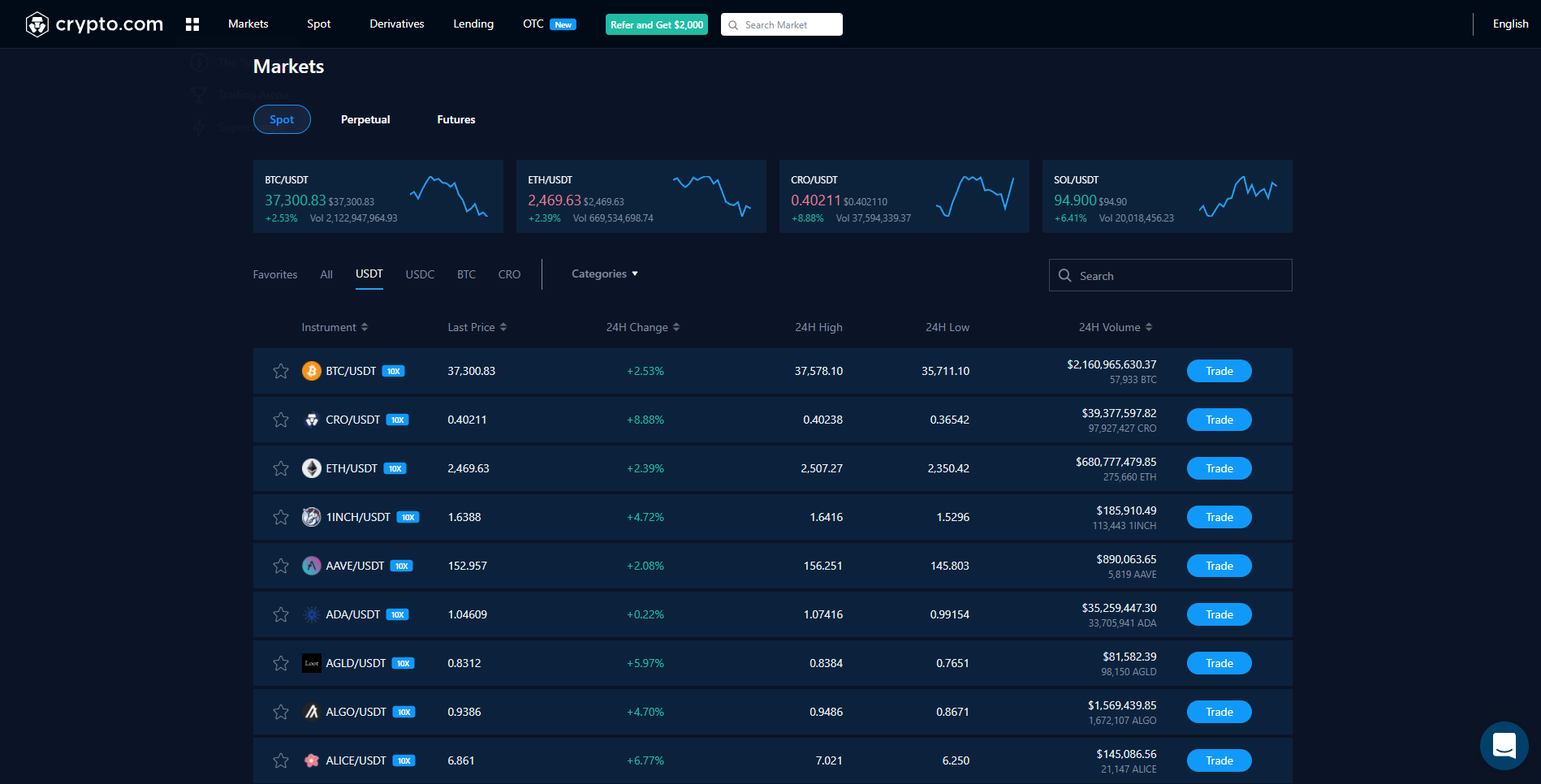The width and height of the screenshot is (1541, 784).
Task: Open the Spot top navigation menu
Action: click(318, 24)
